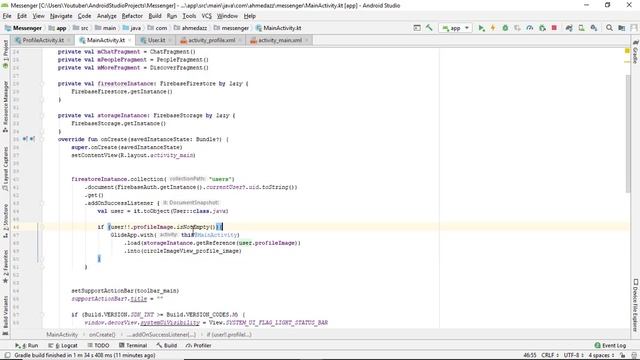Open the app run configuration dropdown
This screenshot has height=360, width=640.
456,28
